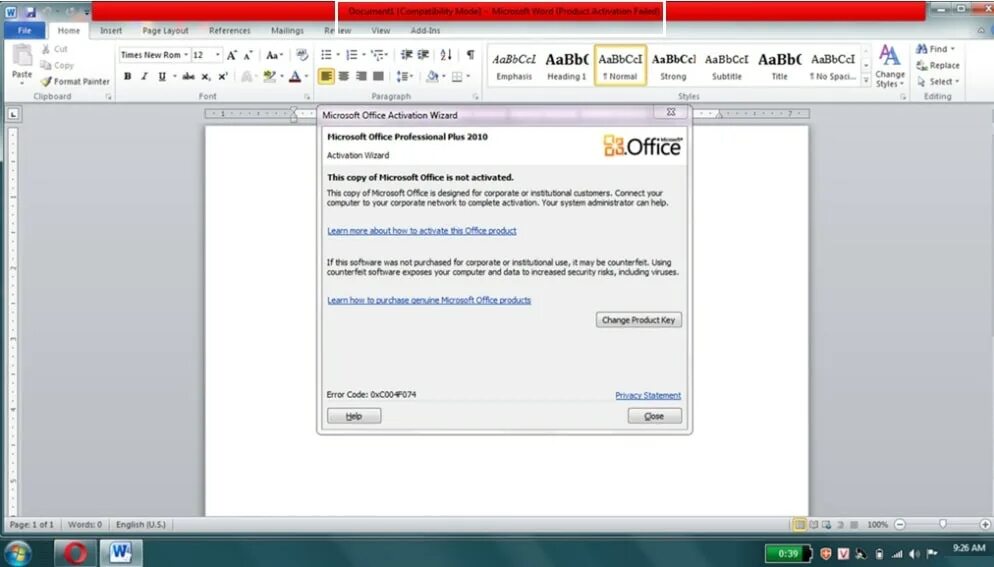Click the Zoom Out minus button
The height and width of the screenshot is (567, 994).
[900, 524]
